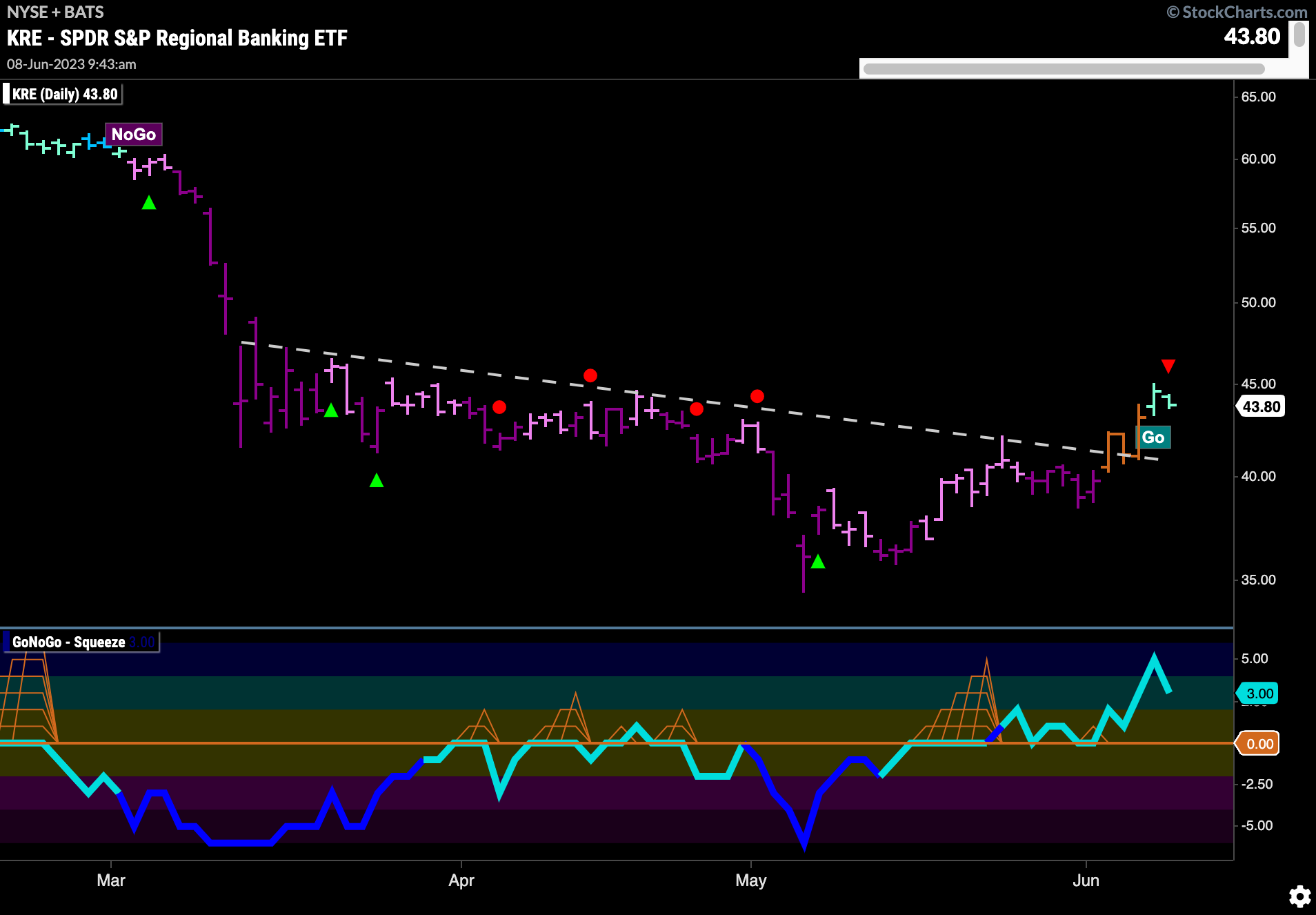This screenshot has width=1316, height=915.
Task: Open the settings gear icon
Action: tap(1299, 896)
